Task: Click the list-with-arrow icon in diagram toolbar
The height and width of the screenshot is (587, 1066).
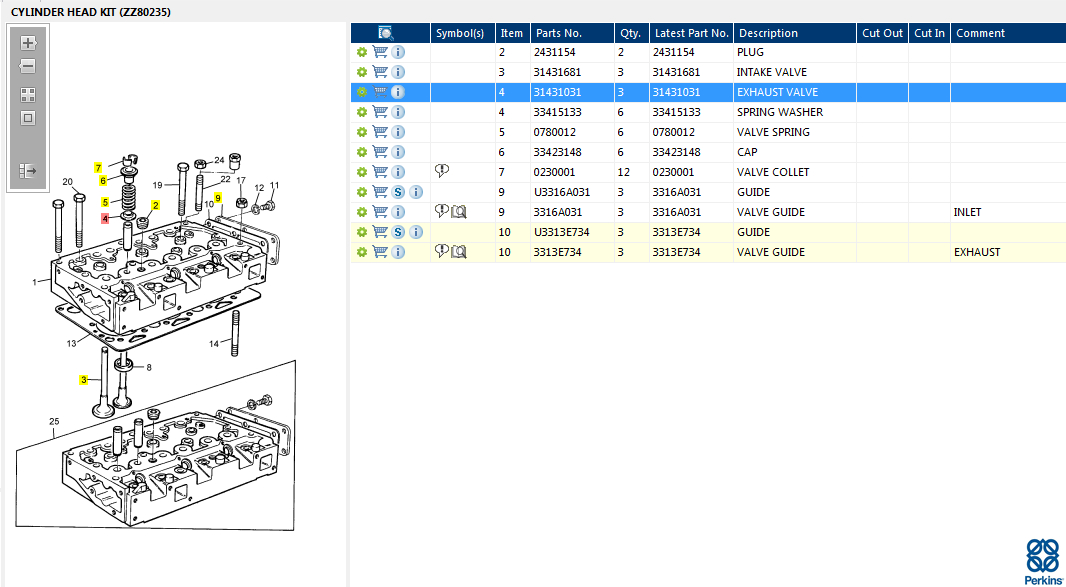Action: [28, 171]
